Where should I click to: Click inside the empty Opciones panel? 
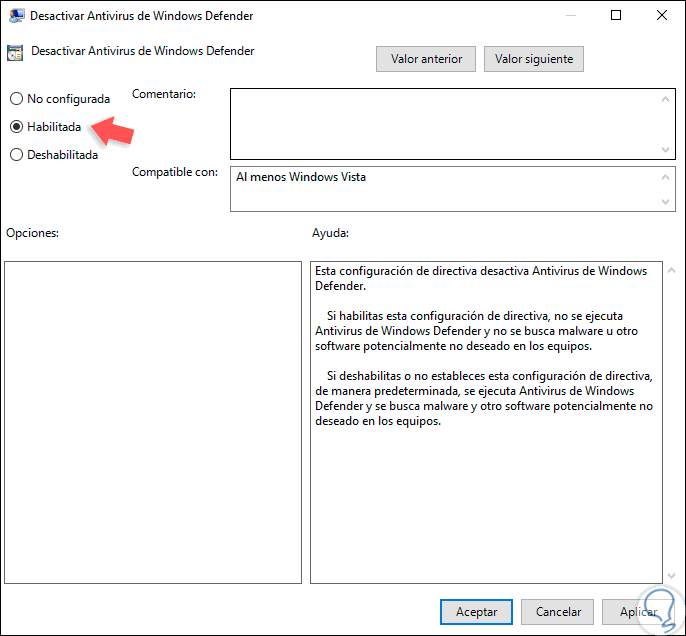(x=153, y=422)
